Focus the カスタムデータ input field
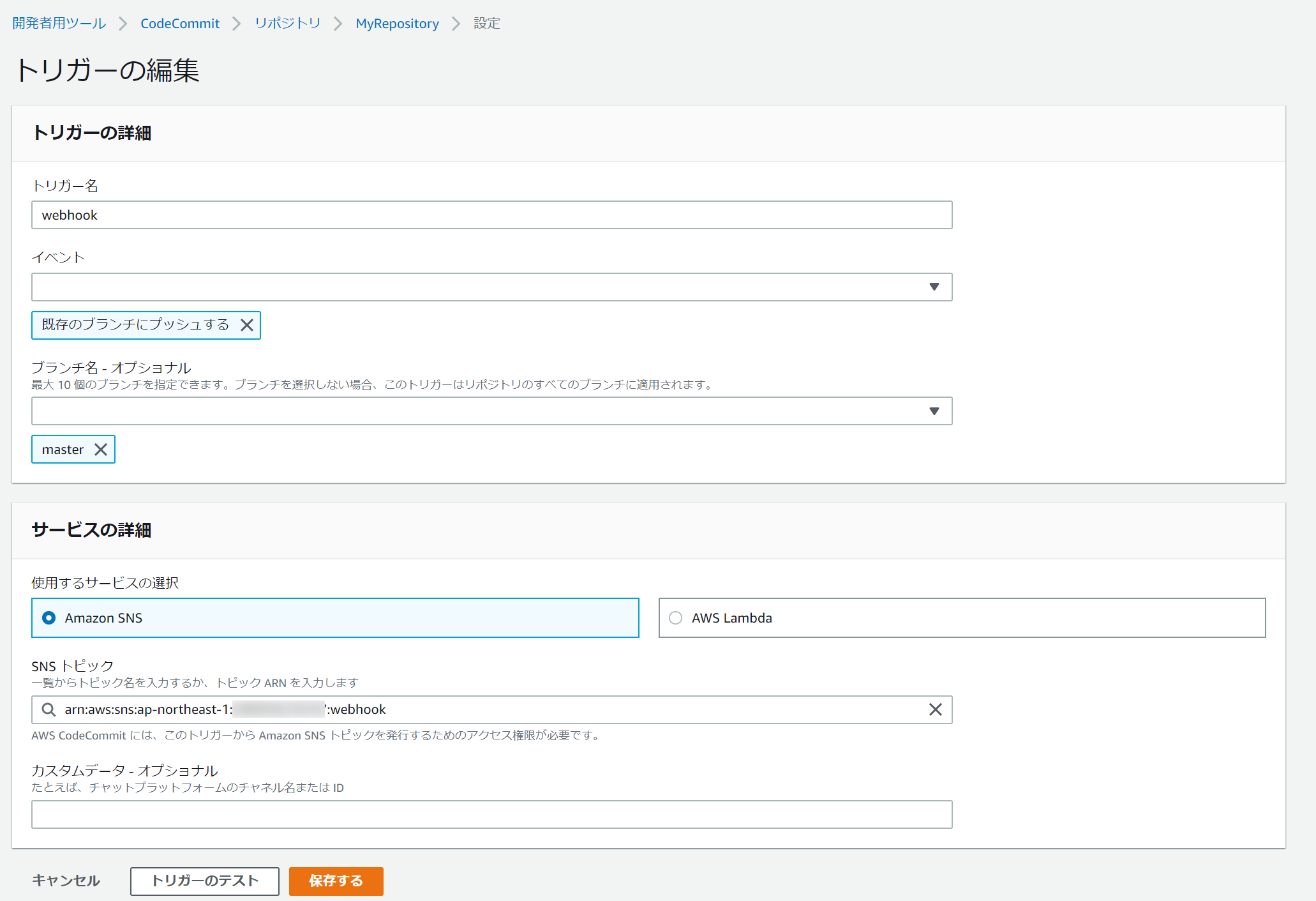This screenshot has width=1316, height=901. pos(491,814)
